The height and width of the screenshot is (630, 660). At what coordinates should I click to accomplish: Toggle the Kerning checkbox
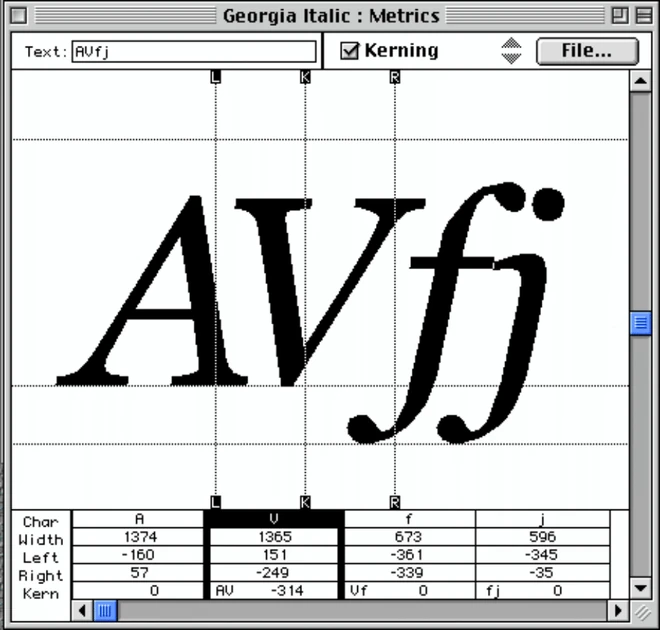tap(349, 51)
